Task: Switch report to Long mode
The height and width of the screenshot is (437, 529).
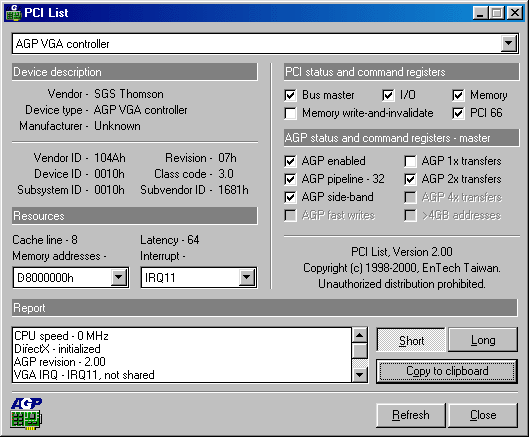Action: point(483,340)
